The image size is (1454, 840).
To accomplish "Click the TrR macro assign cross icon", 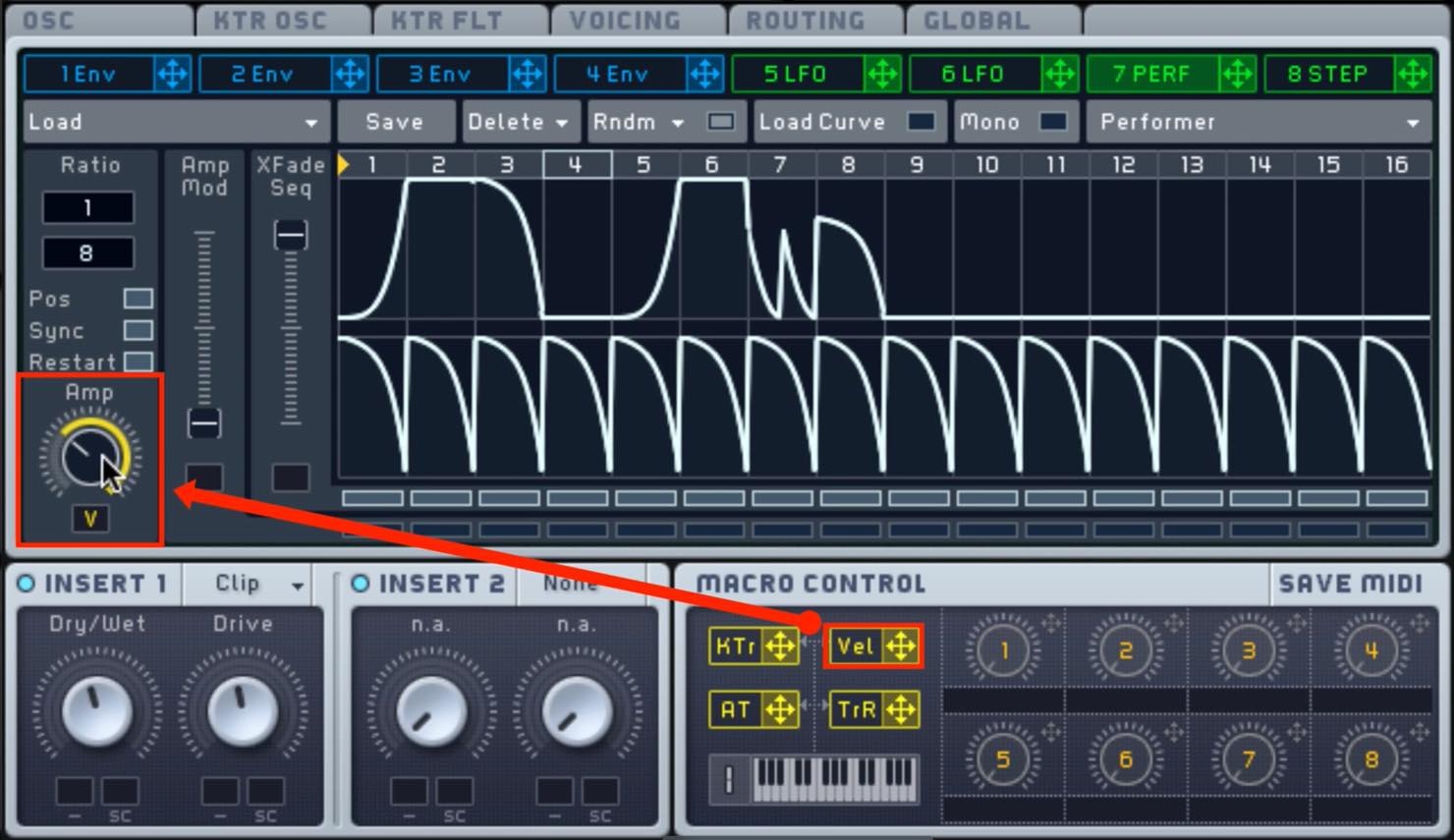I will 900,709.
